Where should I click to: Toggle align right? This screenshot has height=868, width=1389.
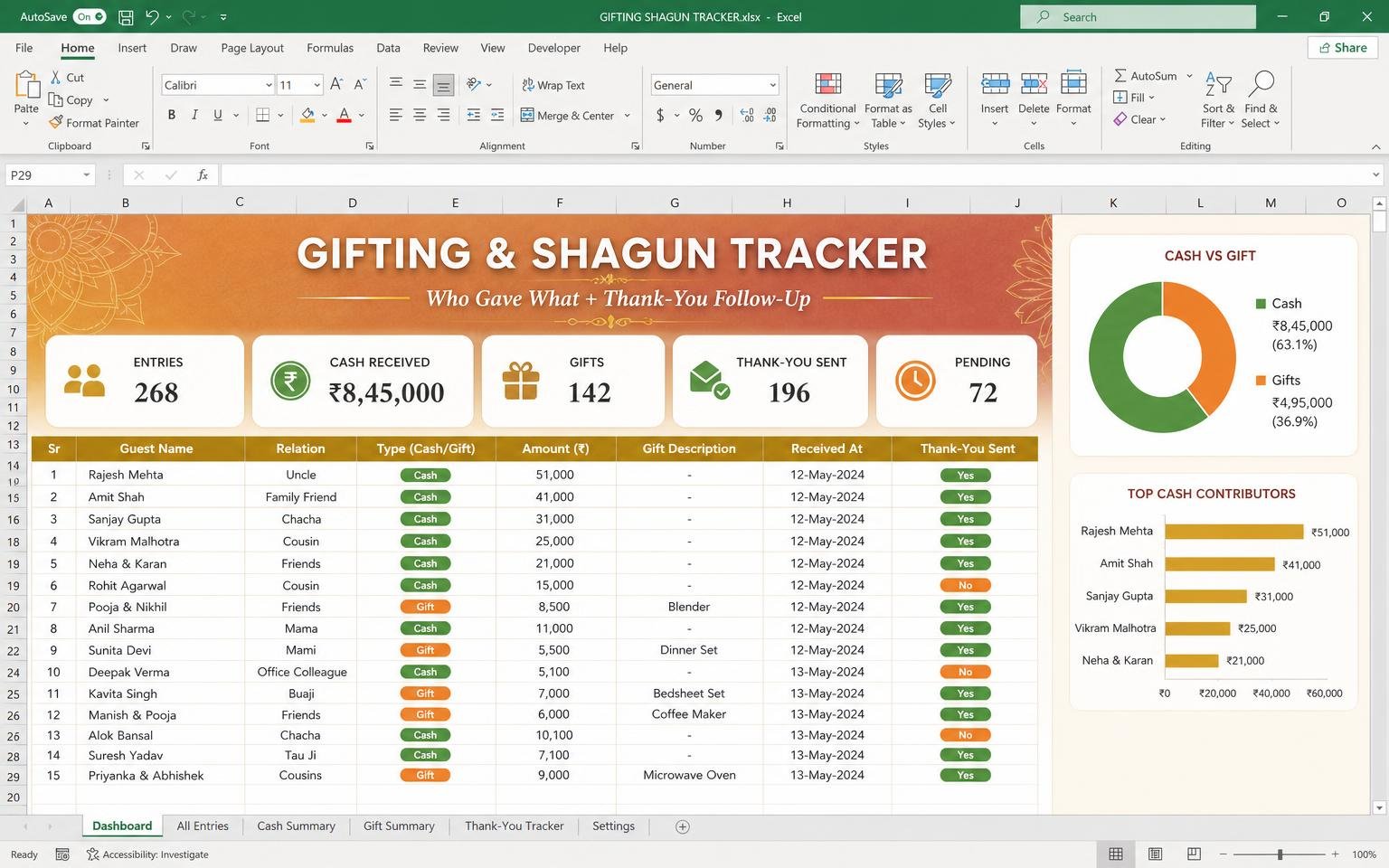[x=443, y=115]
